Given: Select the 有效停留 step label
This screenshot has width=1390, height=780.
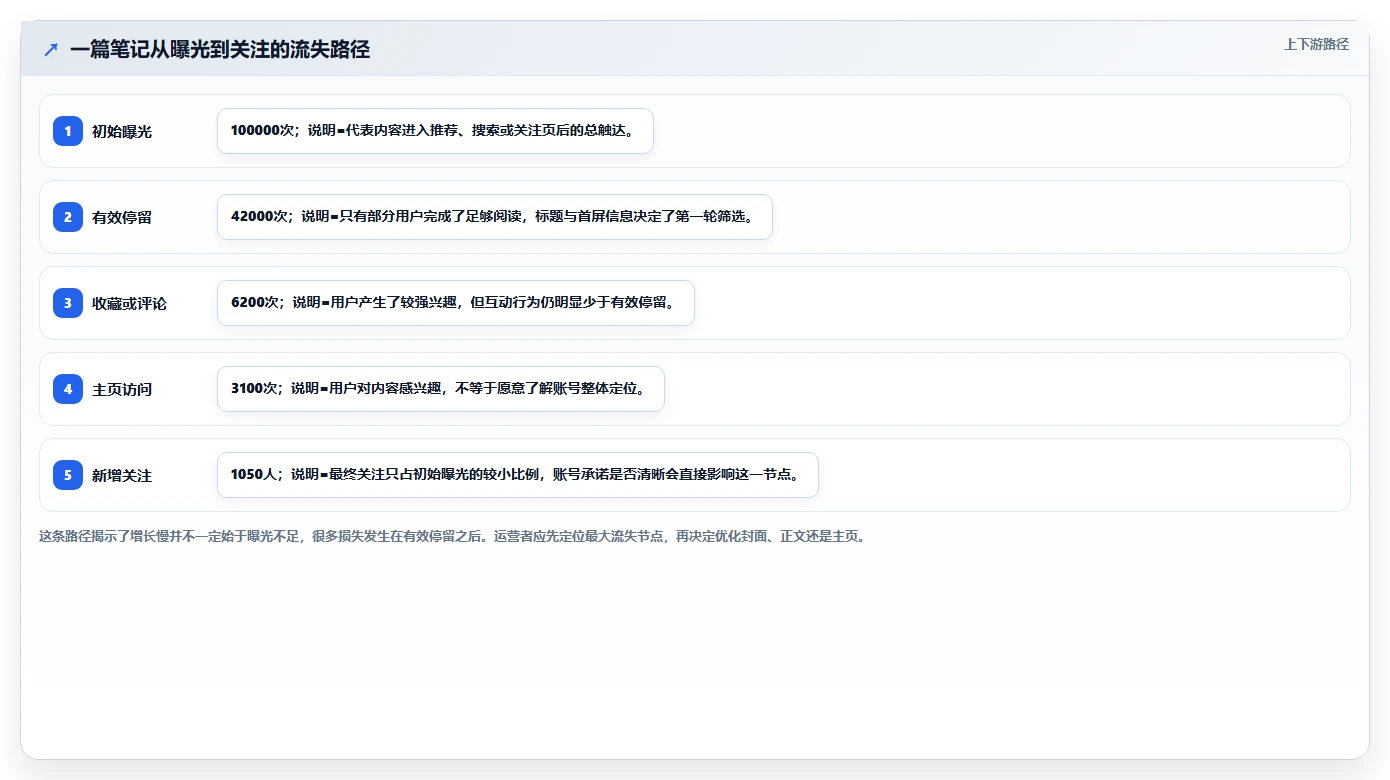Looking at the screenshot, I should 122,217.
